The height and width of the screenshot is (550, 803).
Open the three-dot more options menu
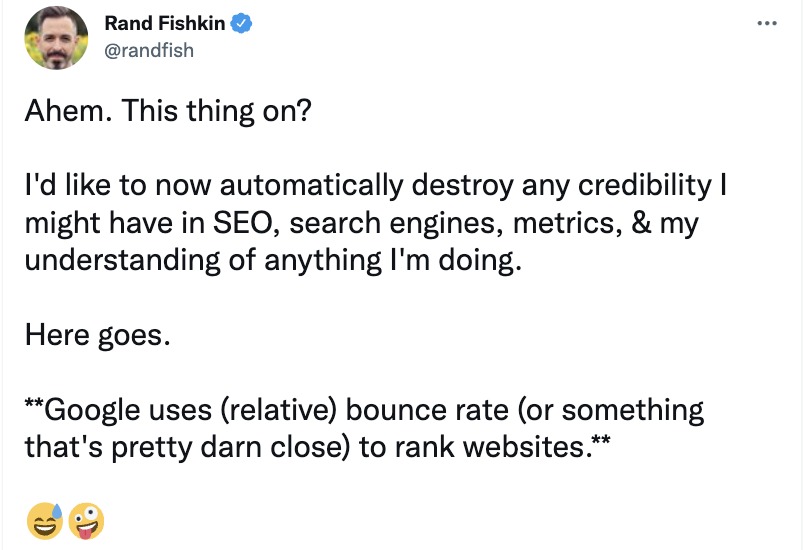(766, 23)
